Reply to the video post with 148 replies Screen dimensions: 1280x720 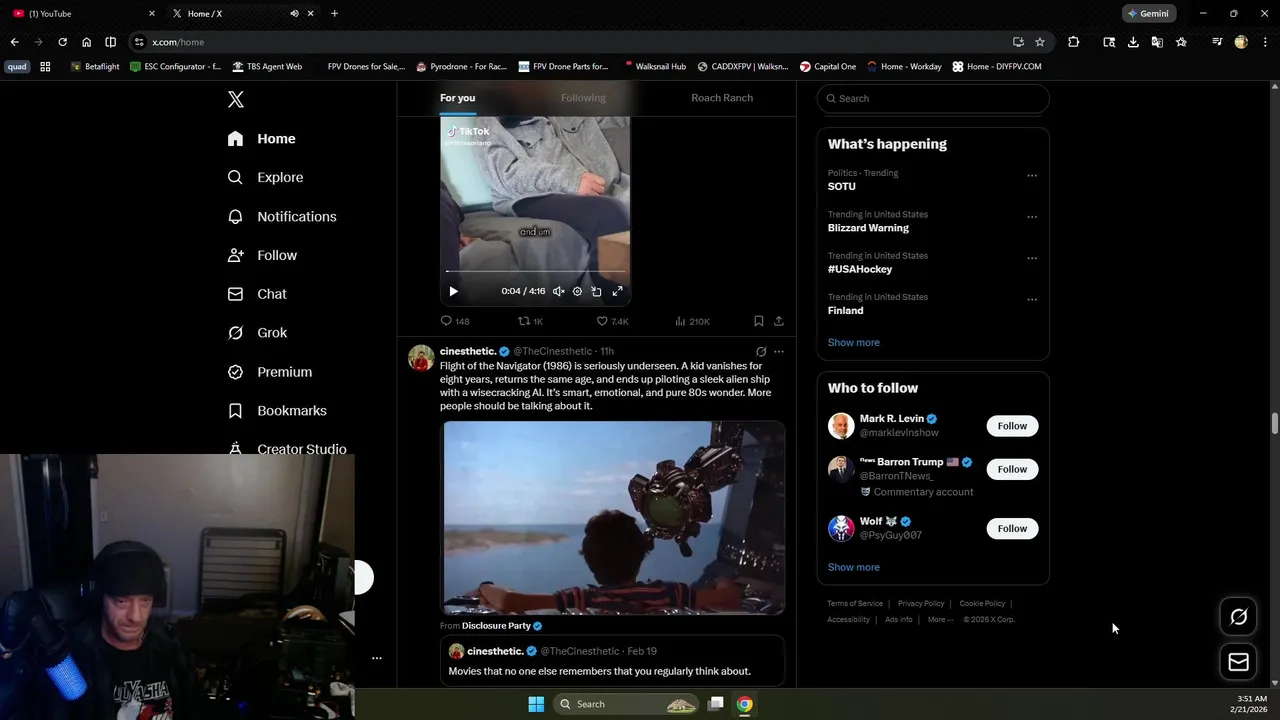[x=455, y=321]
